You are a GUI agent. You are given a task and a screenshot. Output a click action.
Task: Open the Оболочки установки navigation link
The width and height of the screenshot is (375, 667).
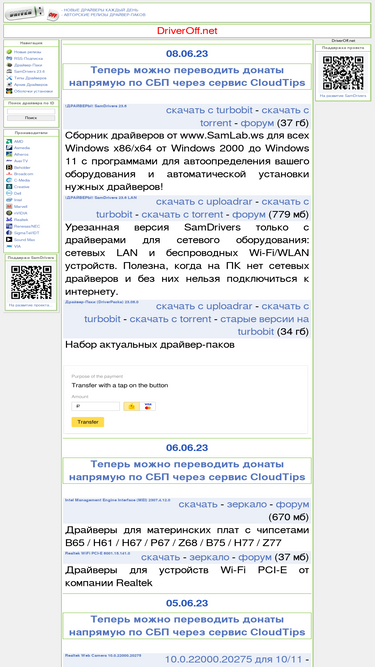point(34,91)
